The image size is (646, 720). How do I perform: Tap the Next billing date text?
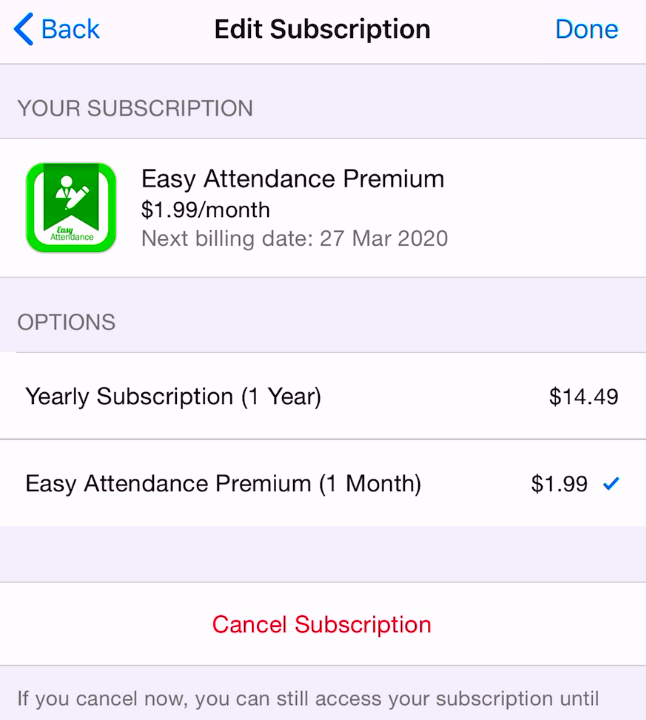point(295,239)
